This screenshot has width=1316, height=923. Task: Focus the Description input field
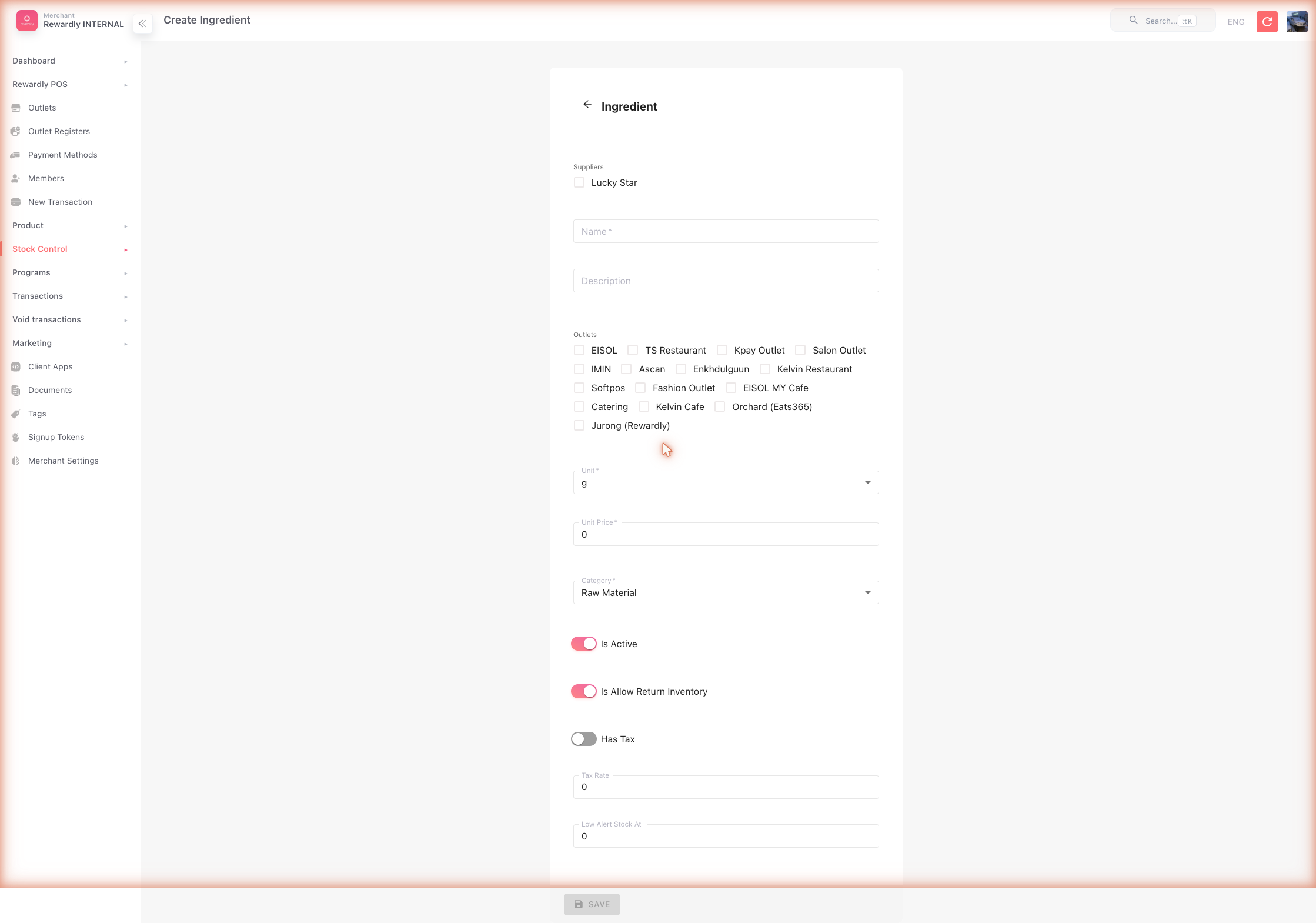[726, 281]
